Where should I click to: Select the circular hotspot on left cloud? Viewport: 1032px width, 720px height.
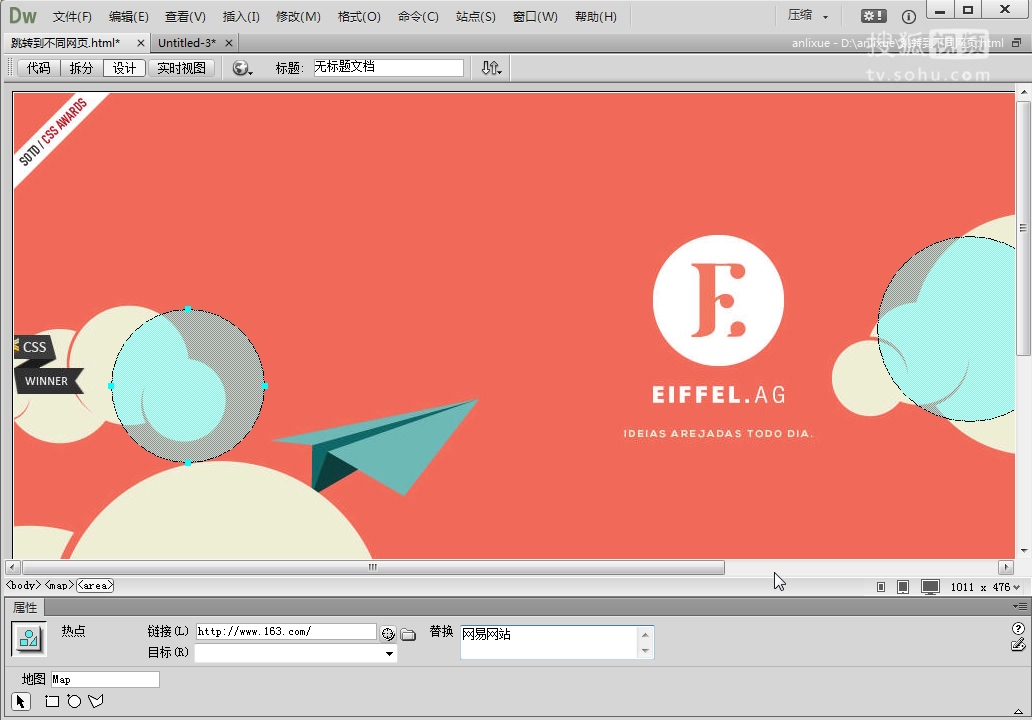188,386
